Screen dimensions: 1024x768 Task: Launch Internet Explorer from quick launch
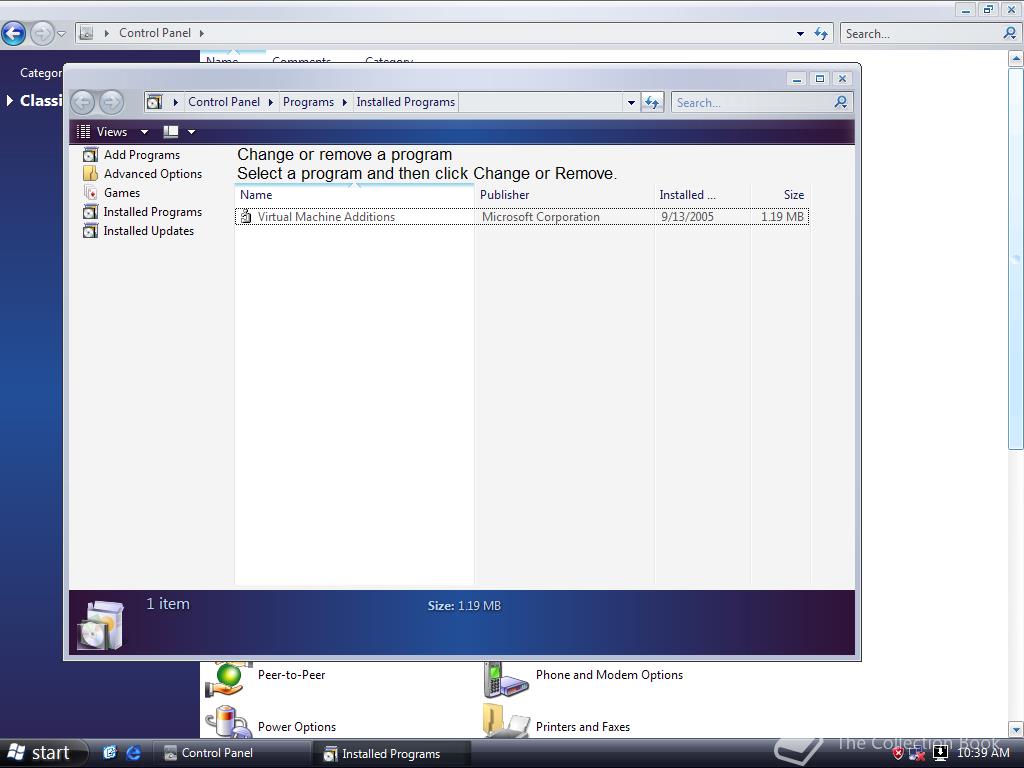(x=133, y=753)
